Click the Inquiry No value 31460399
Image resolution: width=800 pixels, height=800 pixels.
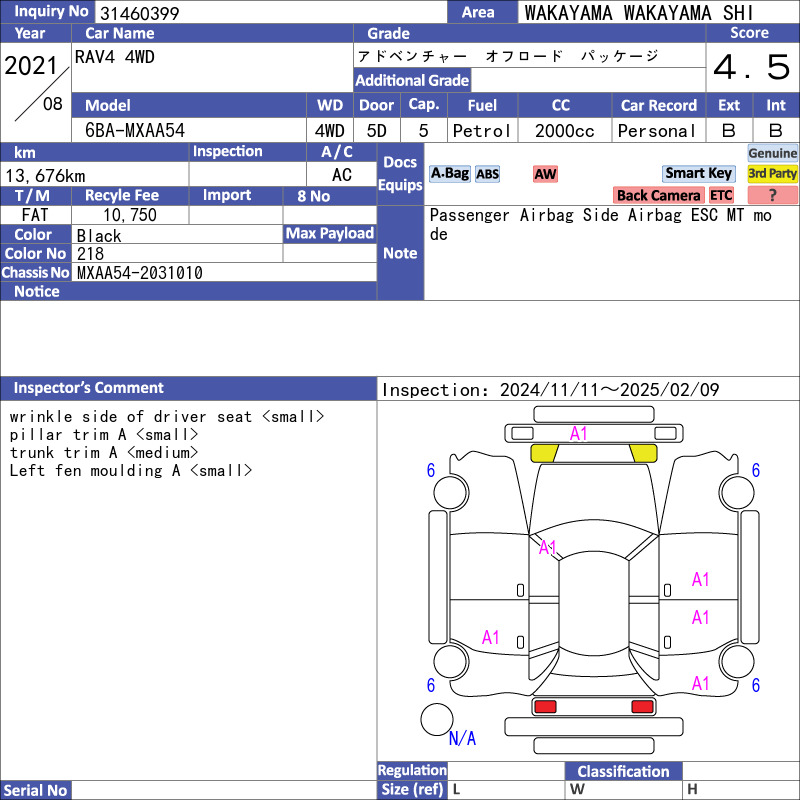[138, 13]
